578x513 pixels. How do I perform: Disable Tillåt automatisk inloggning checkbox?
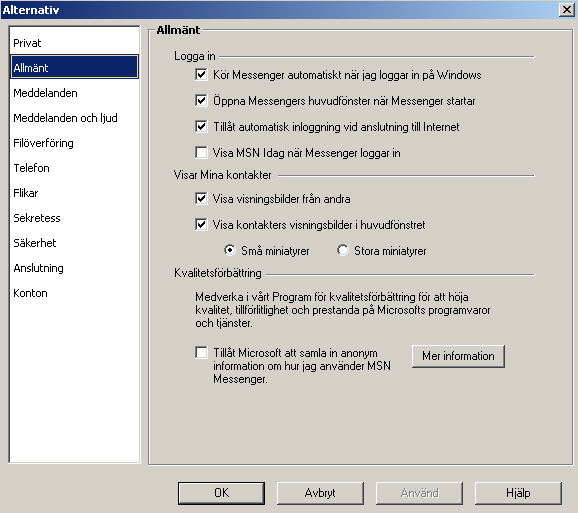201,127
